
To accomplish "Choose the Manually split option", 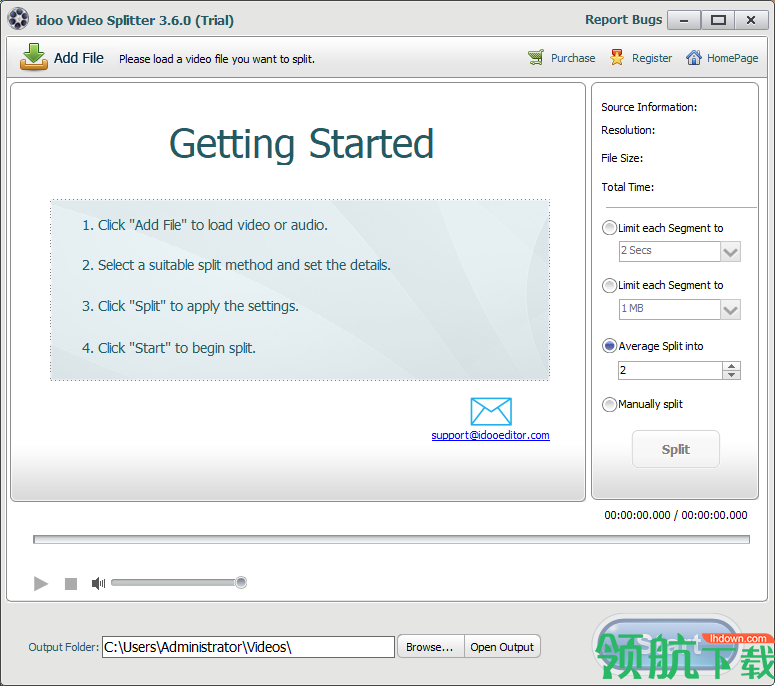I will click(x=609, y=404).
